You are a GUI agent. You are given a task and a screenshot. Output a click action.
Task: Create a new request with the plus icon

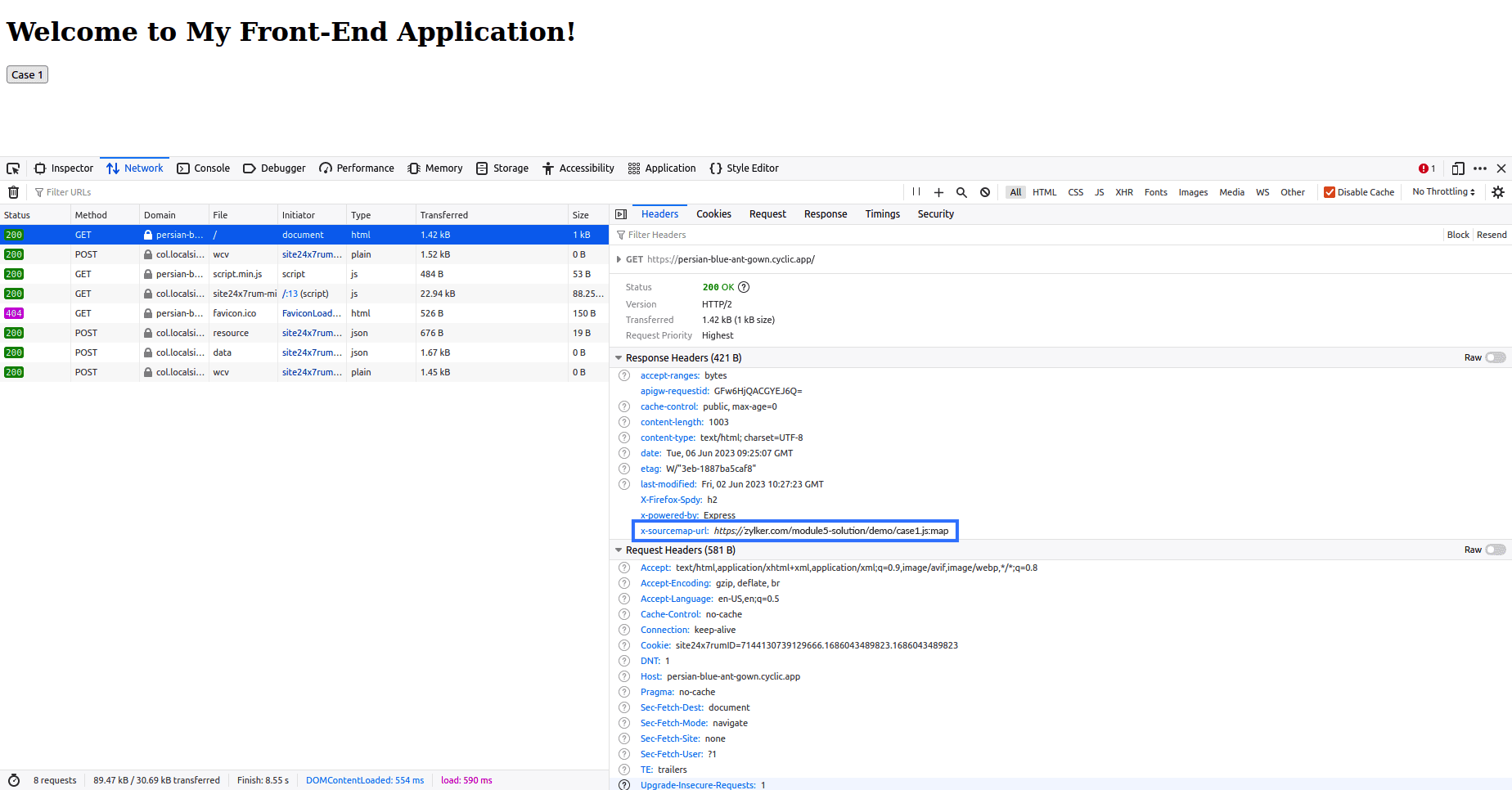click(938, 191)
